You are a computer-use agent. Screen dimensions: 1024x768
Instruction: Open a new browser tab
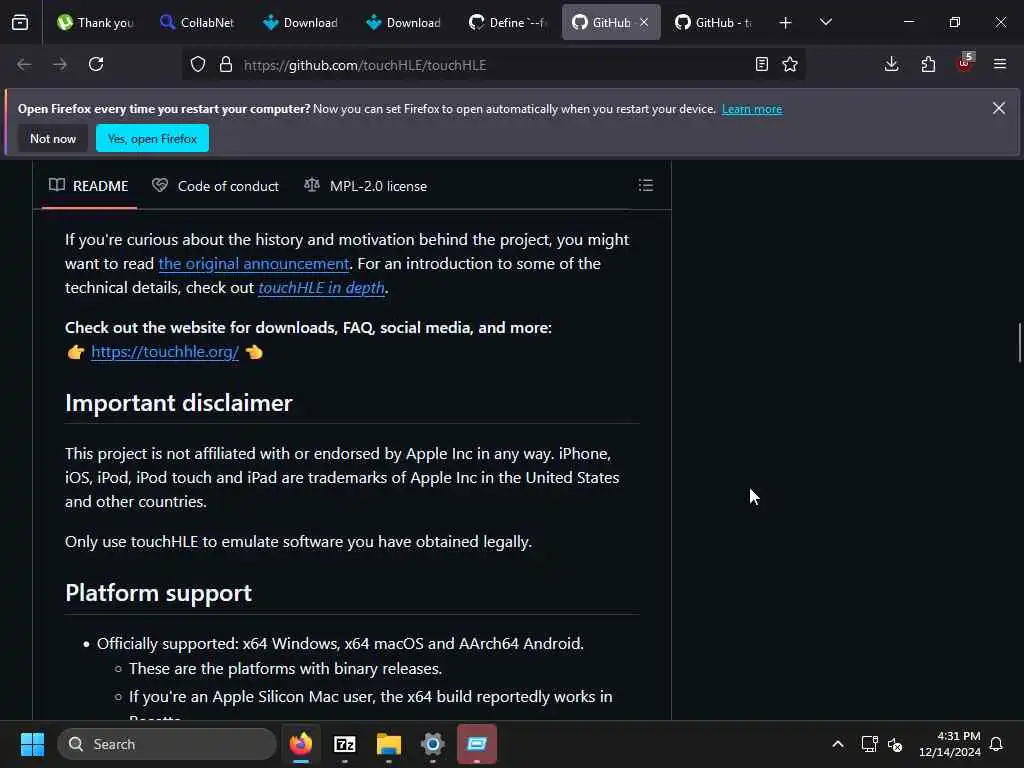pyautogui.click(x=786, y=23)
